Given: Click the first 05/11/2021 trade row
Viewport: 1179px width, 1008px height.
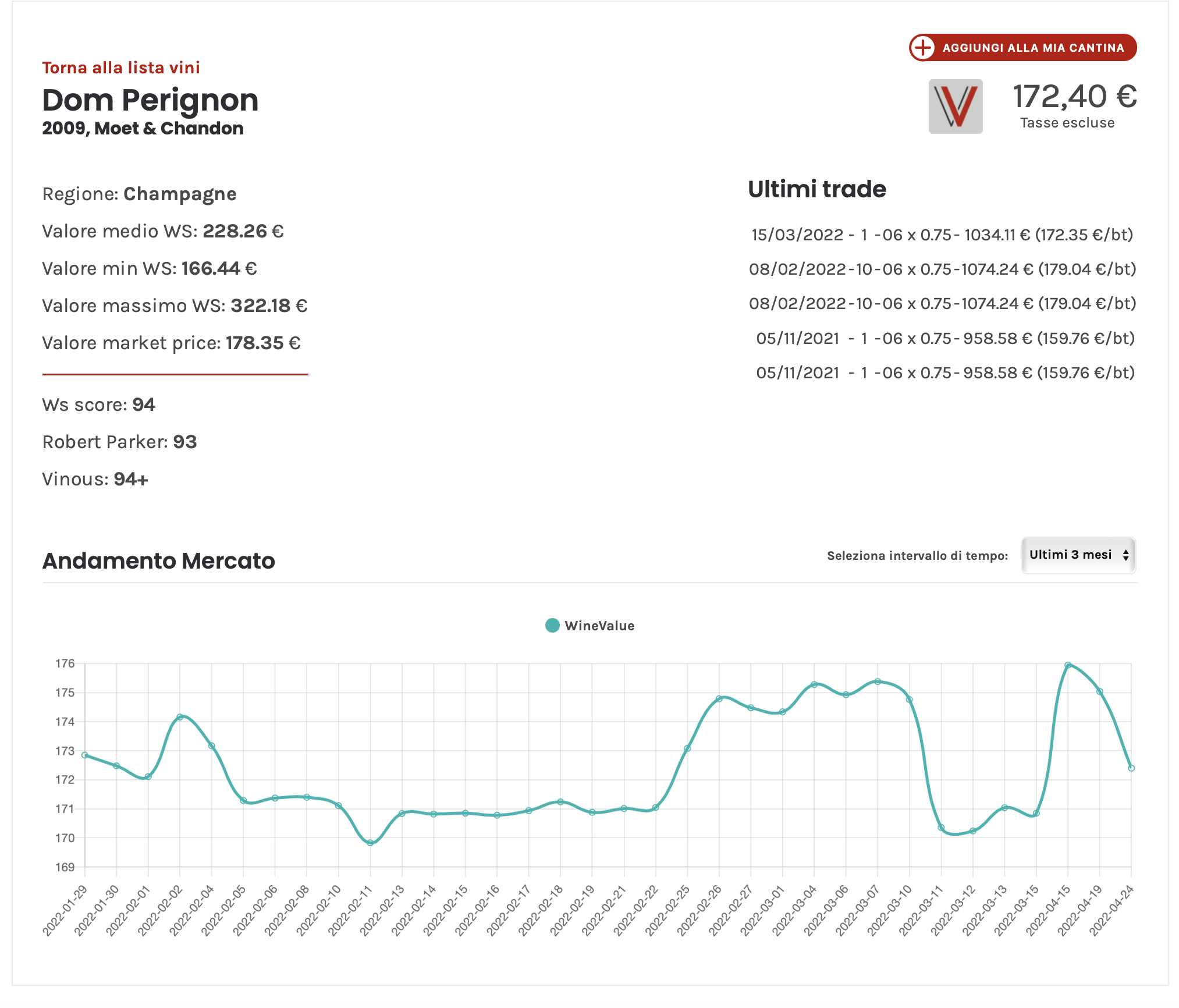Looking at the screenshot, I should (945, 338).
